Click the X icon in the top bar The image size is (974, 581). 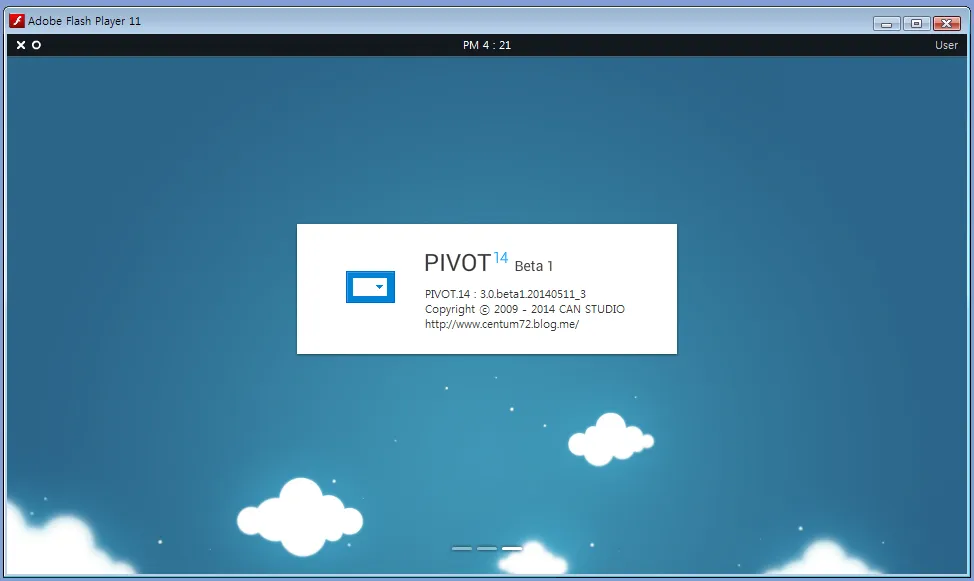point(20,45)
